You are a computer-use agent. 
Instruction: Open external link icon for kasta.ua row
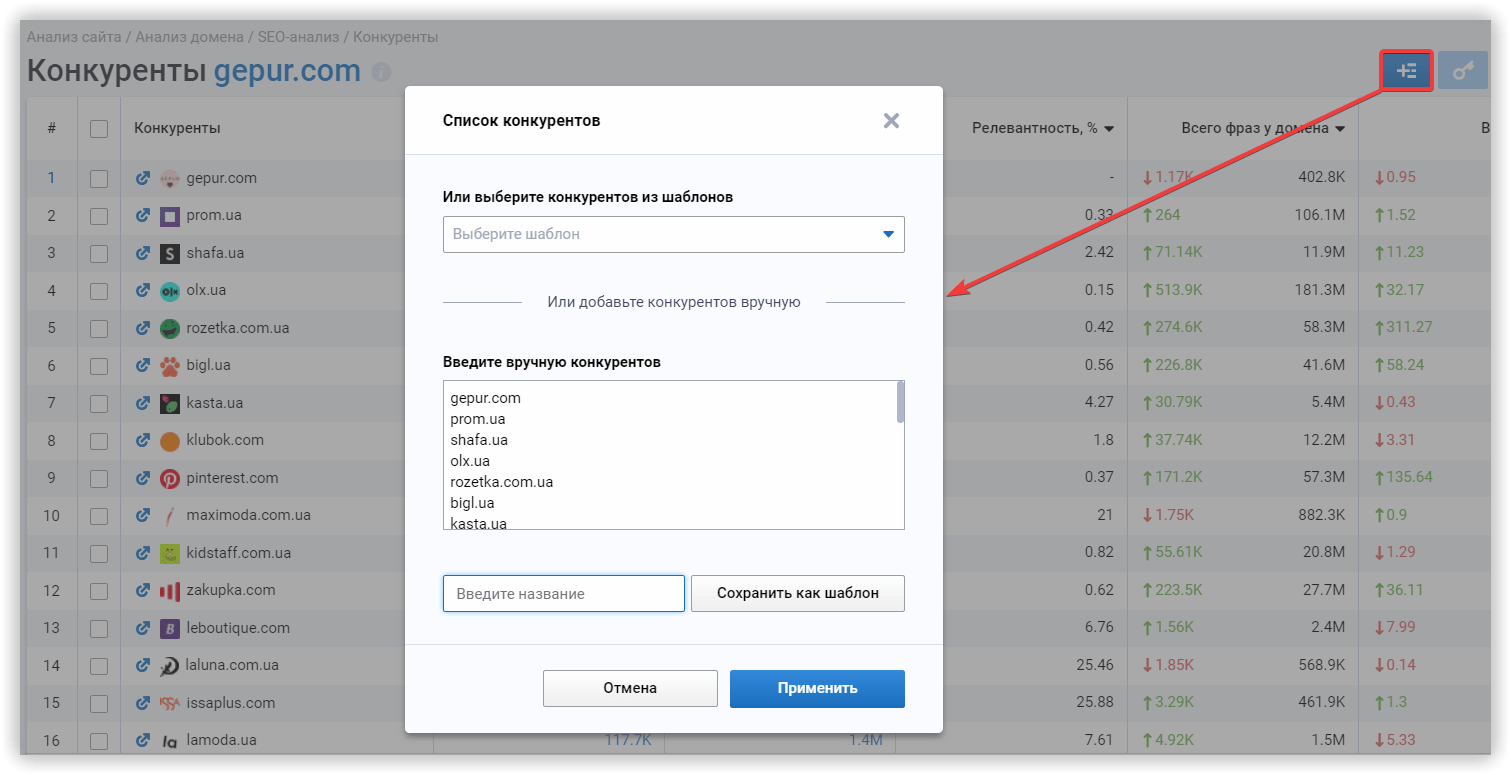[x=142, y=403]
